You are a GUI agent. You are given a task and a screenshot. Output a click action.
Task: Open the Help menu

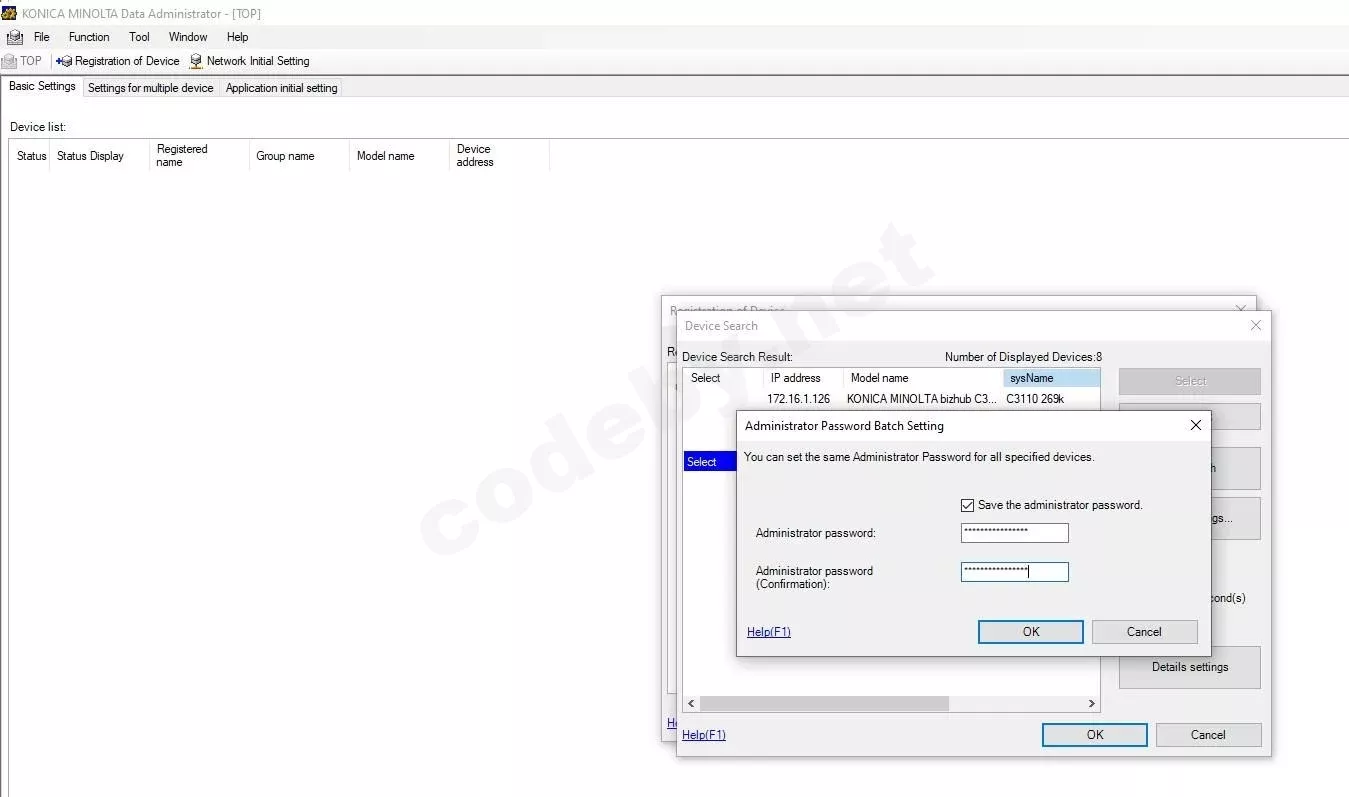click(237, 37)
